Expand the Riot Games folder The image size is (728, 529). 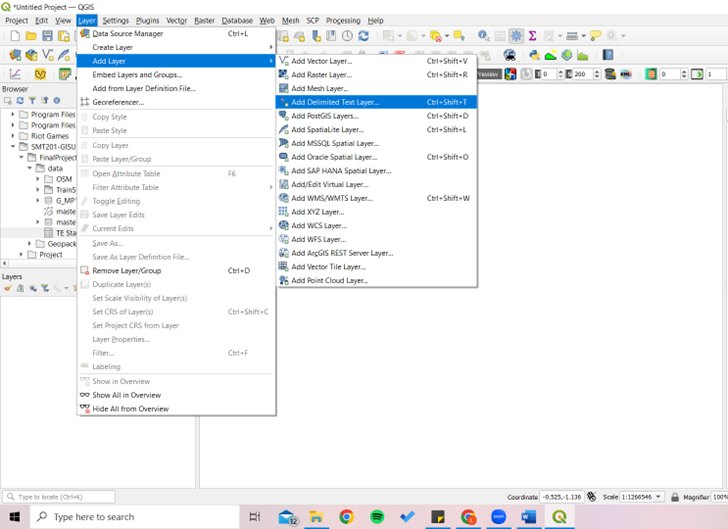(13, 136)
